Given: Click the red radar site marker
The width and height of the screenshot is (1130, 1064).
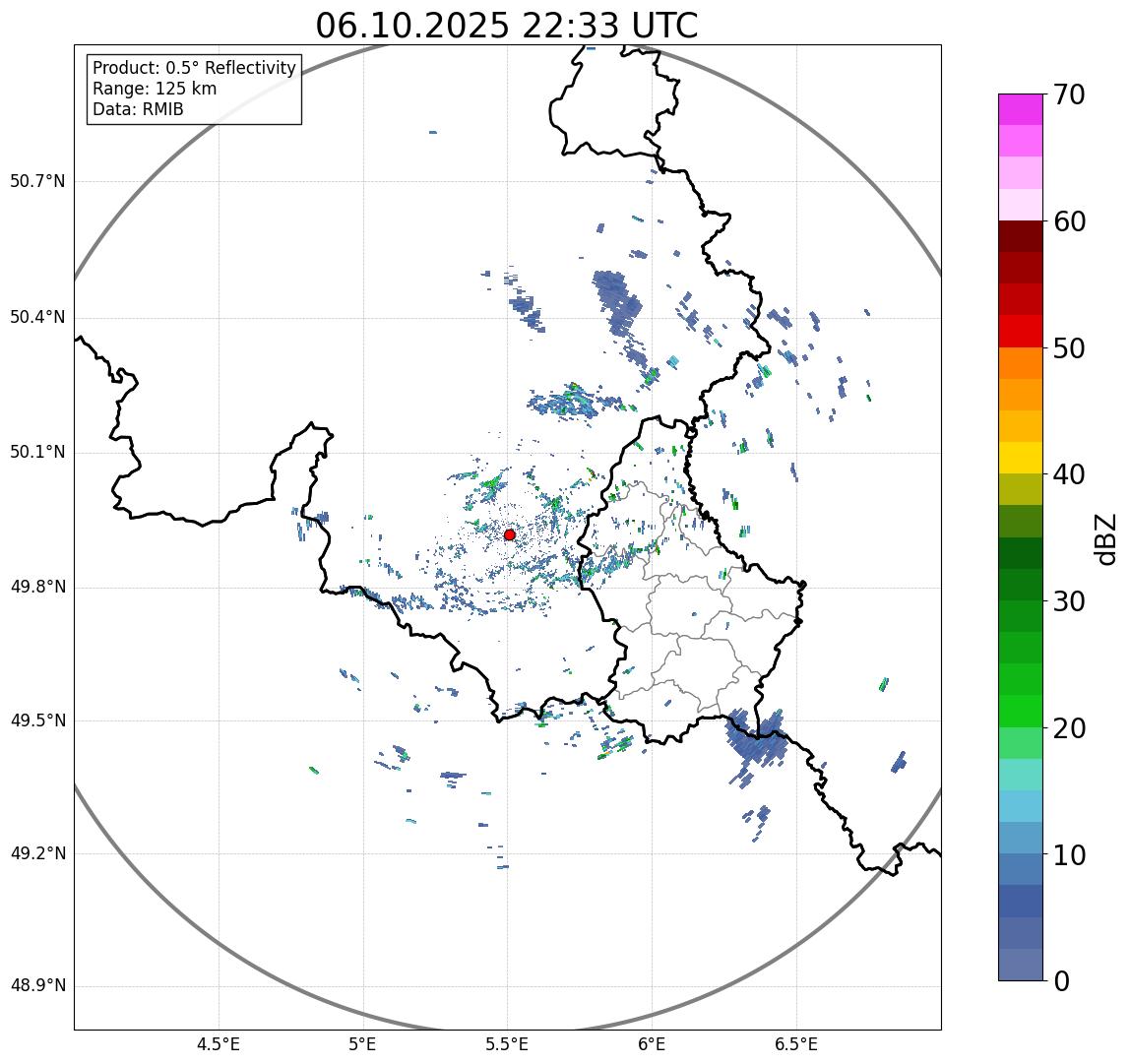Looking at the screenshot, I should [510, 534].
